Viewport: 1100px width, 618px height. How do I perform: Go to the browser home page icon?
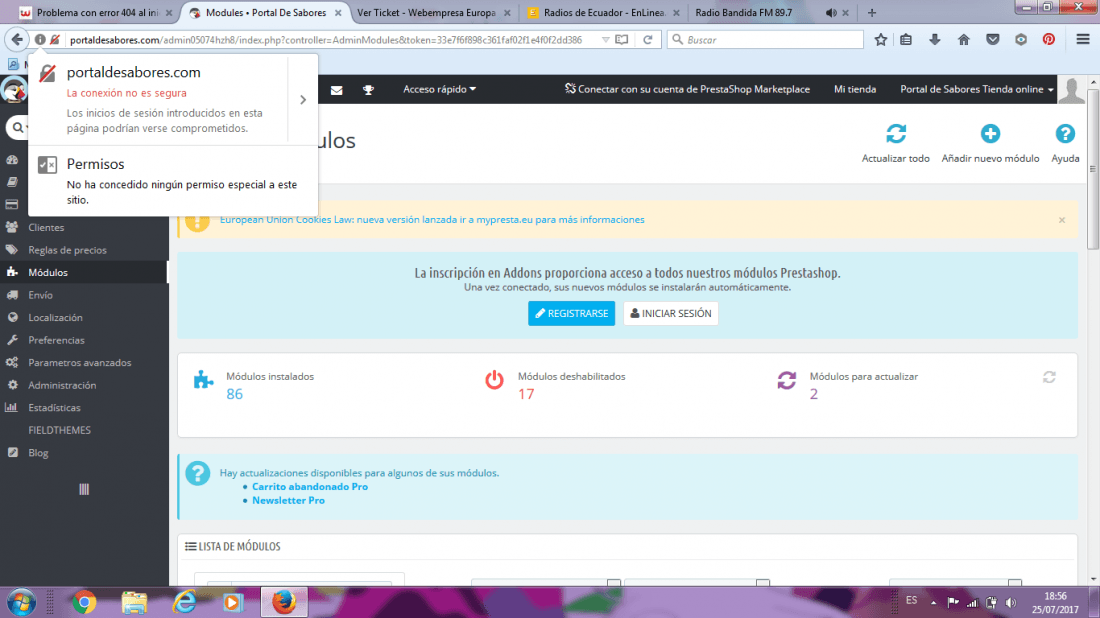coord(963,40)
